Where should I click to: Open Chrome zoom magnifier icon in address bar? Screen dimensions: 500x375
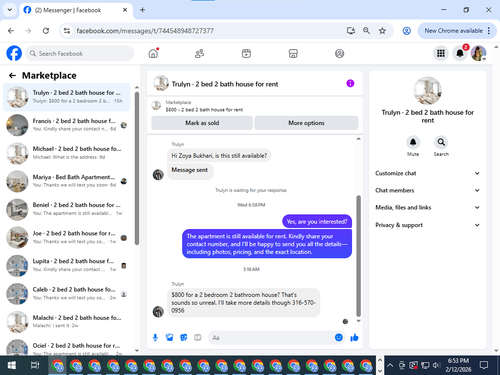(x=366, y=31)
